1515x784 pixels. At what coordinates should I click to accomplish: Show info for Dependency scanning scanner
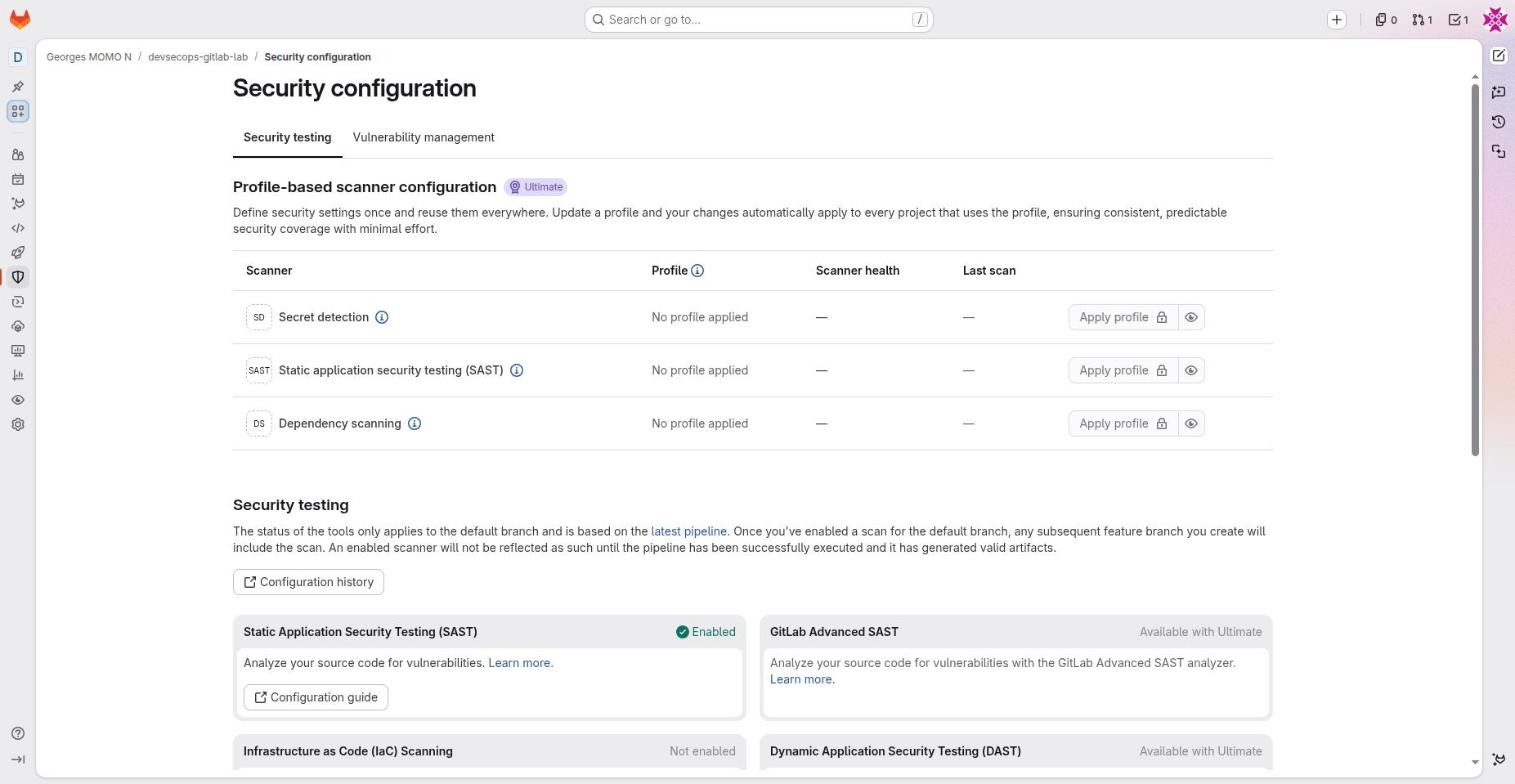point(414,423)
